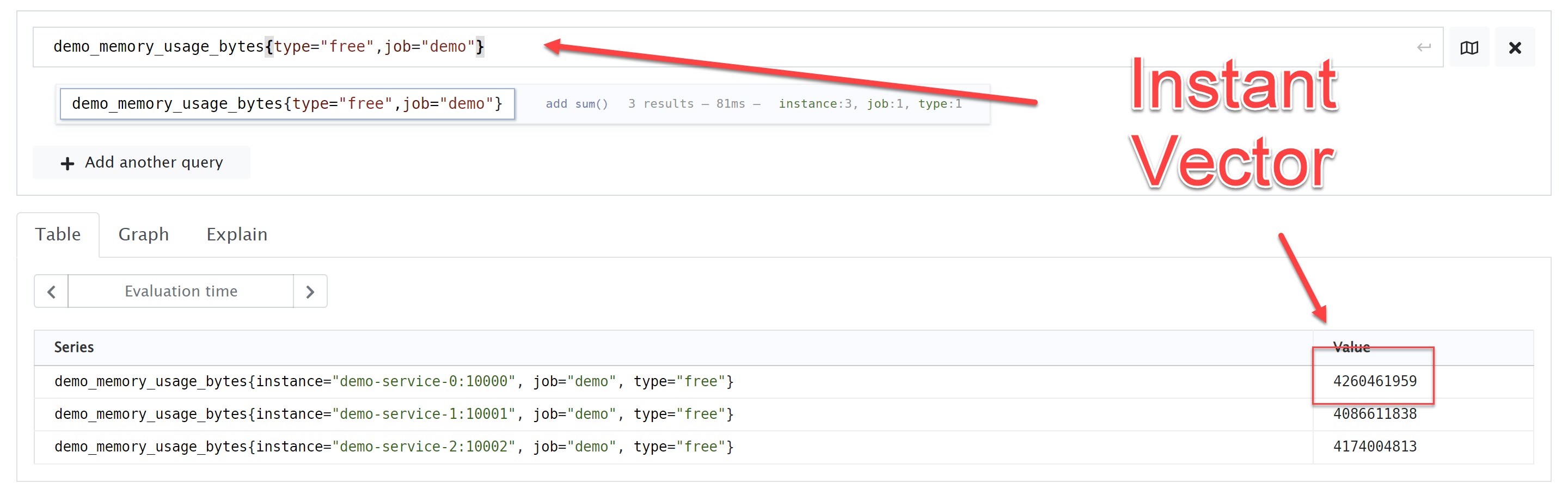Screen dimensions: 1568x489
Task: Open the metrics explorer book icon
Action: coord(1469,47)
